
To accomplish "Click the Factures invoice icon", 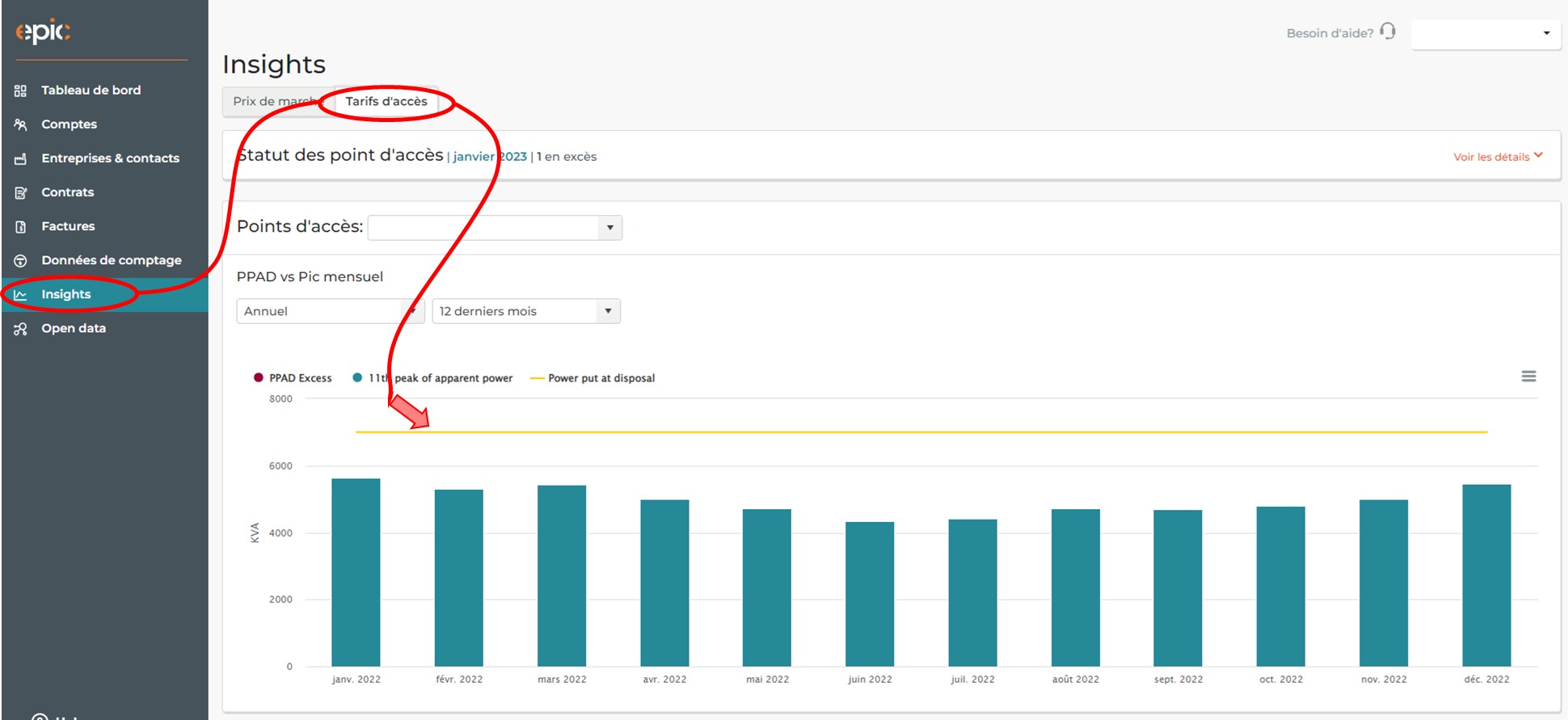I will point(20,226).
